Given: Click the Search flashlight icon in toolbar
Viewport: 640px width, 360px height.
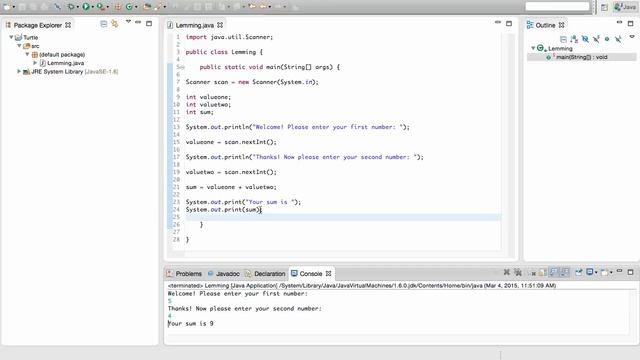Looking at the screenshot, I should pyautogui.click(x=158, y=7).
